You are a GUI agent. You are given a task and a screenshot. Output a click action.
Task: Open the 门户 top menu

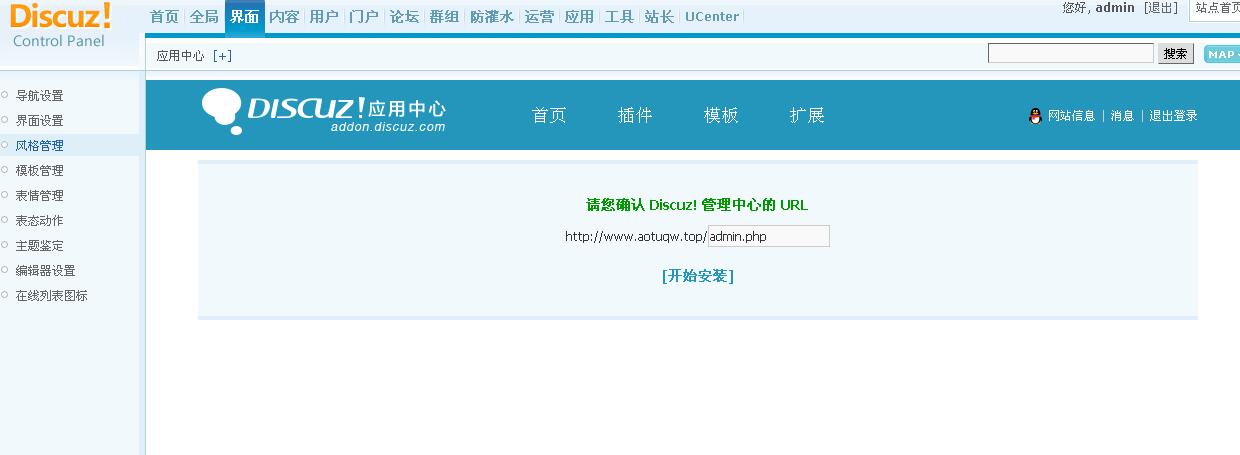click(x=364, y=17)
